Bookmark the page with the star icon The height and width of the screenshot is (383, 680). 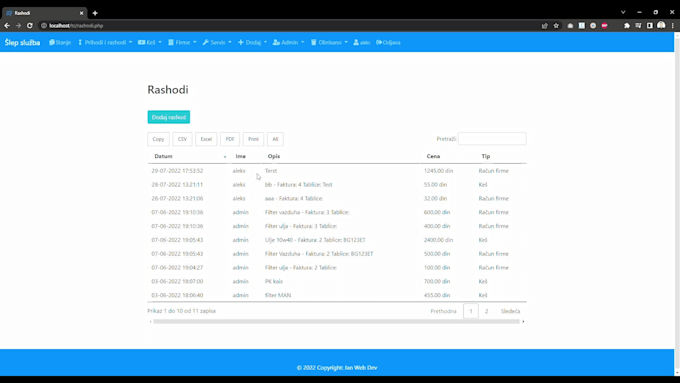(x=556, y=26)
